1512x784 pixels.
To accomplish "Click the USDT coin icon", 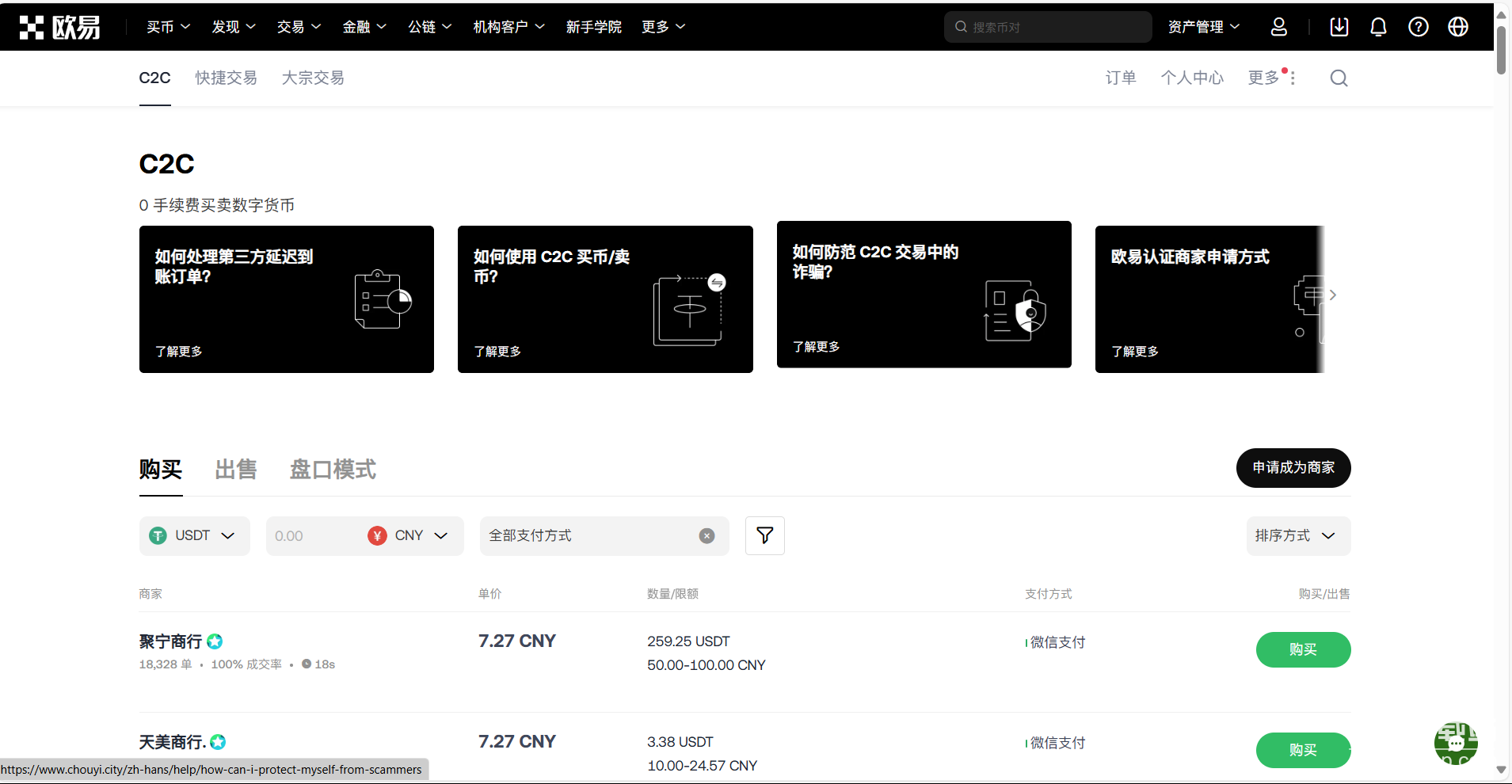I will pos(158,536).
